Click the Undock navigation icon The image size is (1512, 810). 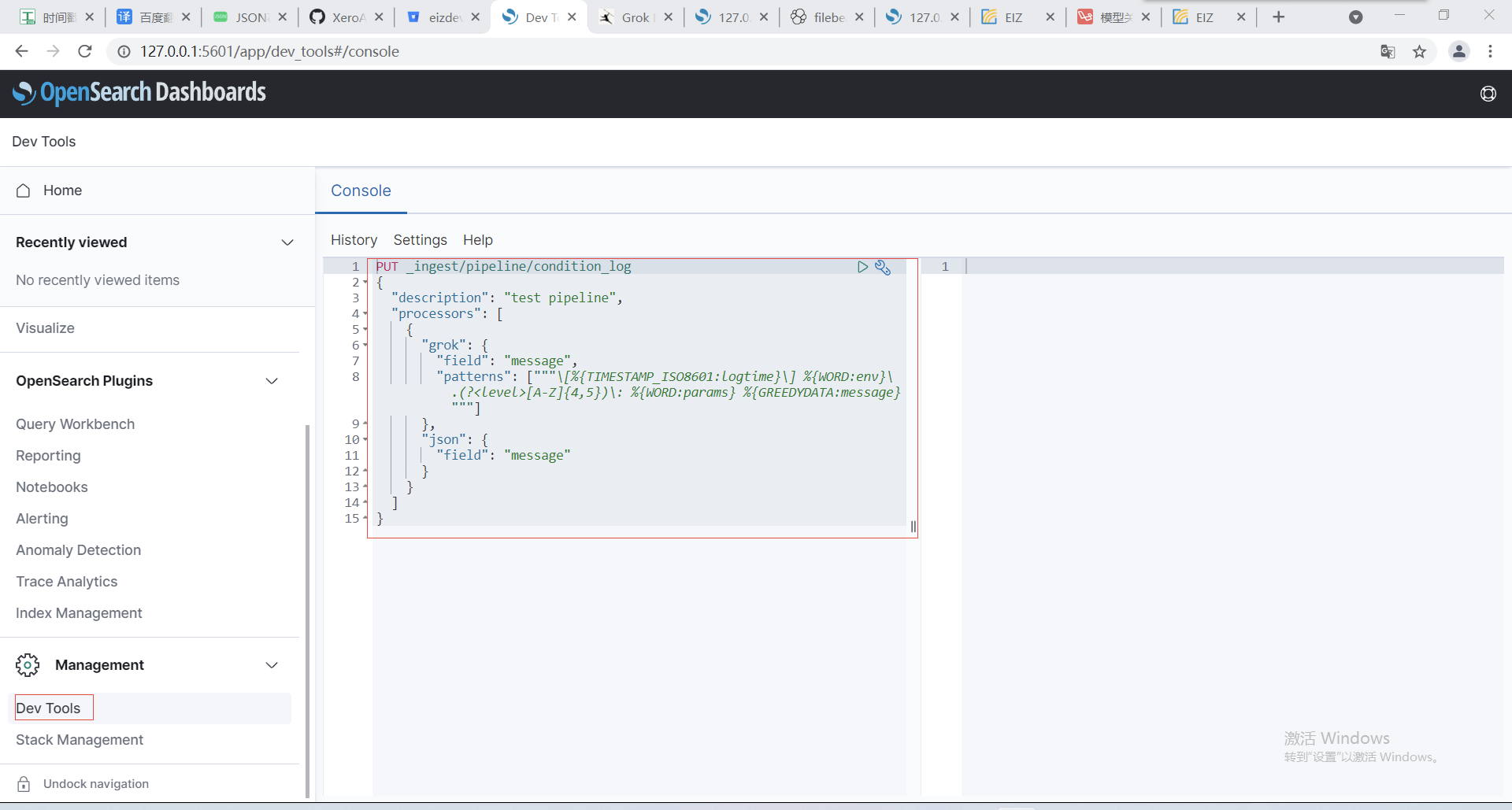24,783
